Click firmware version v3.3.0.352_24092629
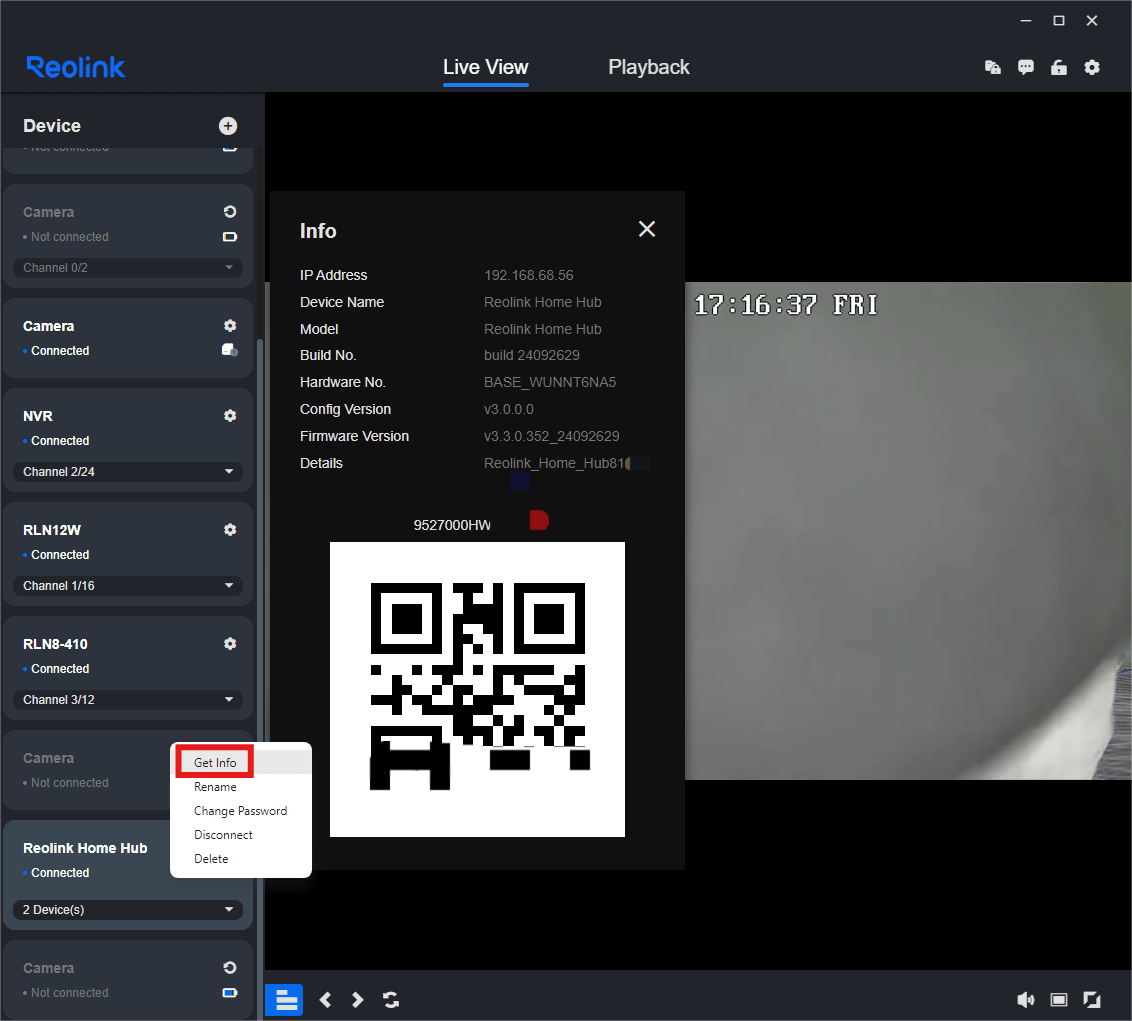Image resolution: width=1132 pixels, height=1021 pixels. tap(552, 436)
